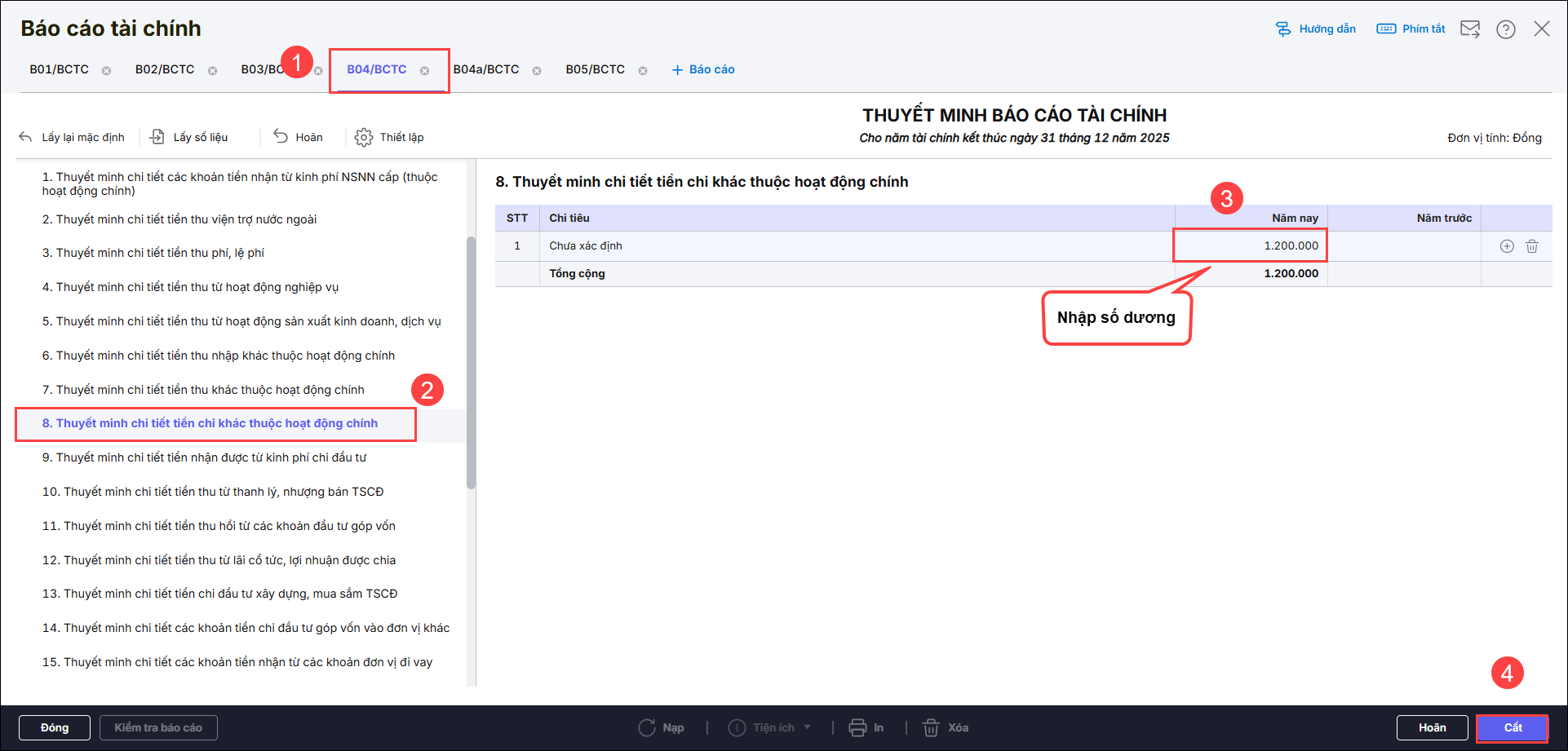Click Kiểm tra báo cáo button
Screen dimensions: 1568x751
[158, 727]
